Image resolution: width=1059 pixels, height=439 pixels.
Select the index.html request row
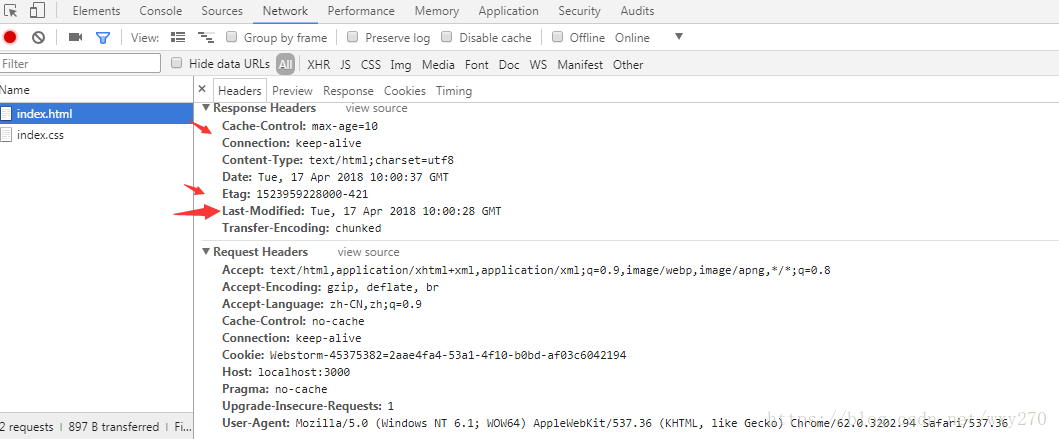97,113
